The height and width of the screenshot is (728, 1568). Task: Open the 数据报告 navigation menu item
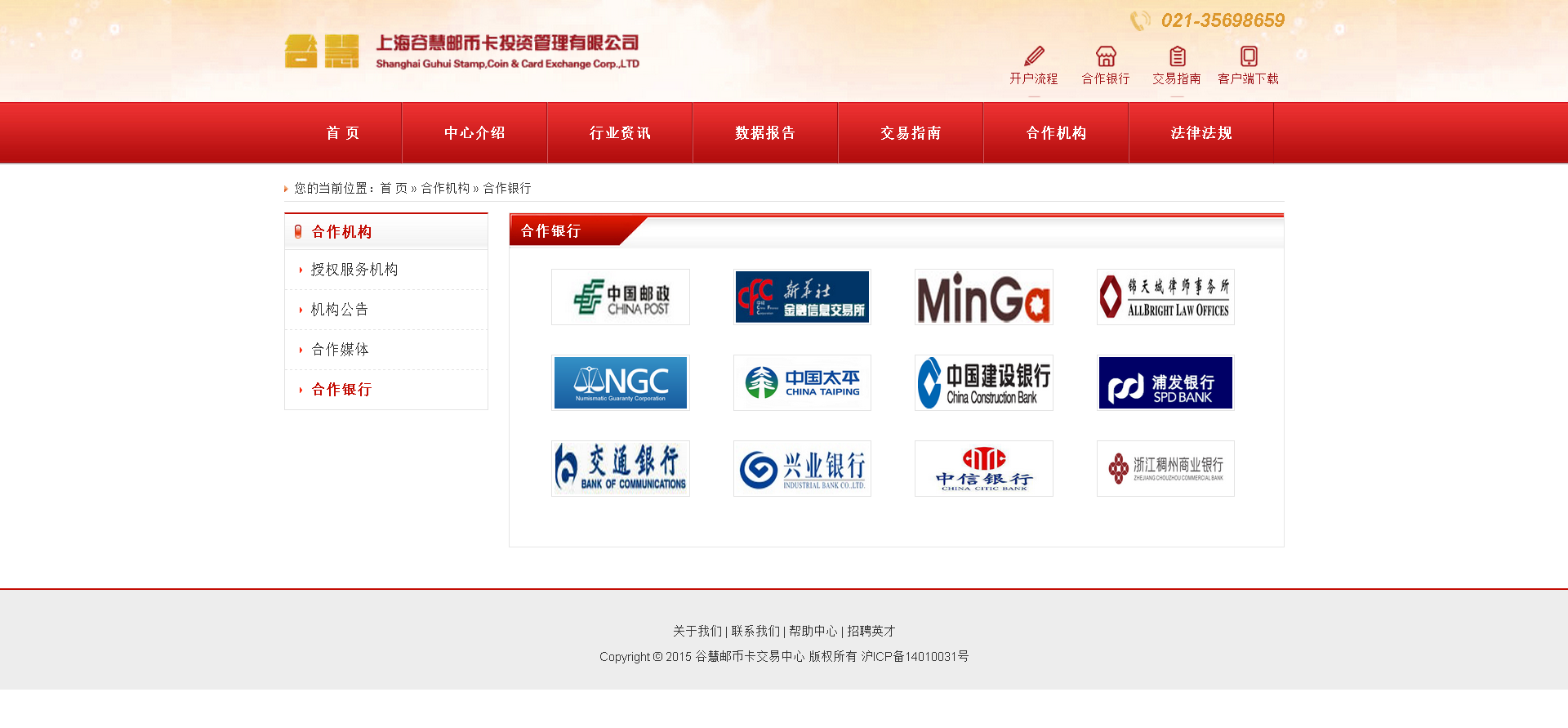[x=765, y=133]
